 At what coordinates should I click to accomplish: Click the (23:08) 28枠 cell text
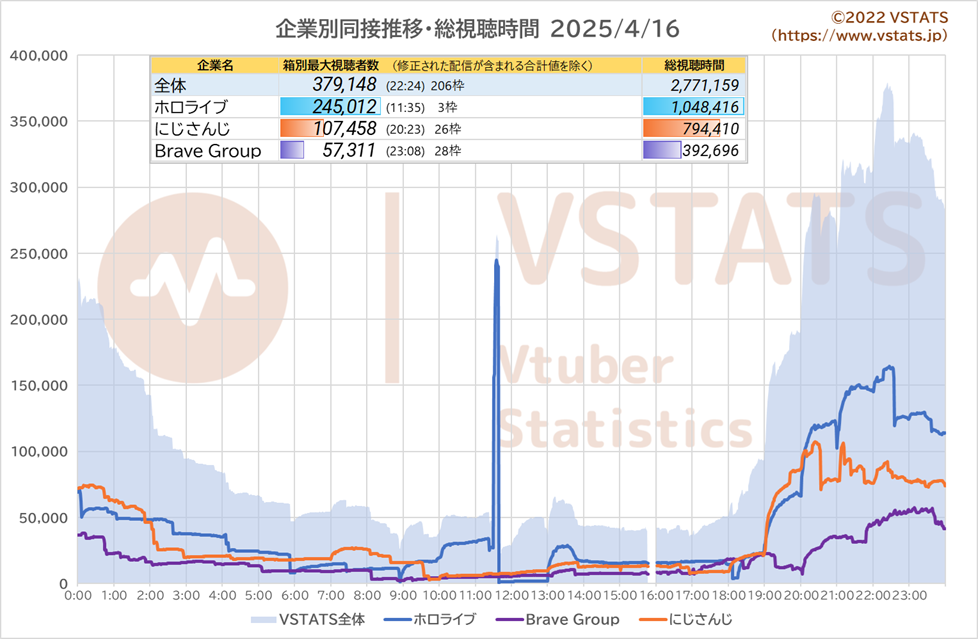coord(424,151)
